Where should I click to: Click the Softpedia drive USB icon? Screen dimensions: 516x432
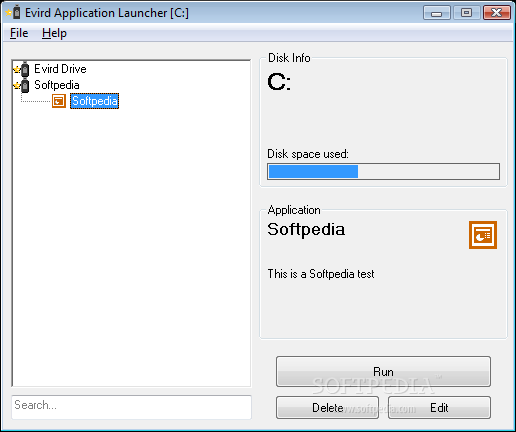coord(21,85)
